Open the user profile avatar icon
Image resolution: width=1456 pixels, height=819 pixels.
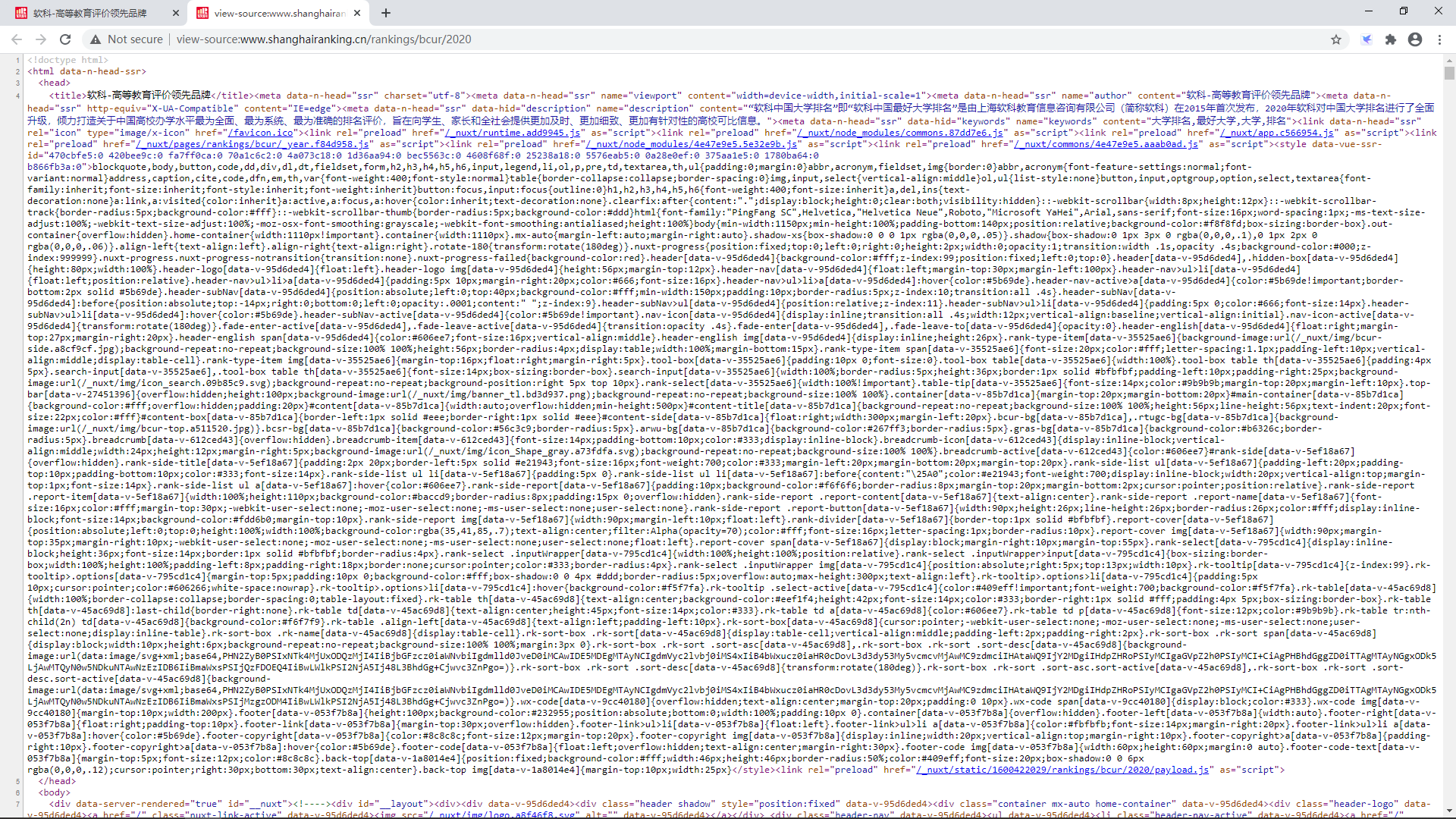[x=1415, y=39]
